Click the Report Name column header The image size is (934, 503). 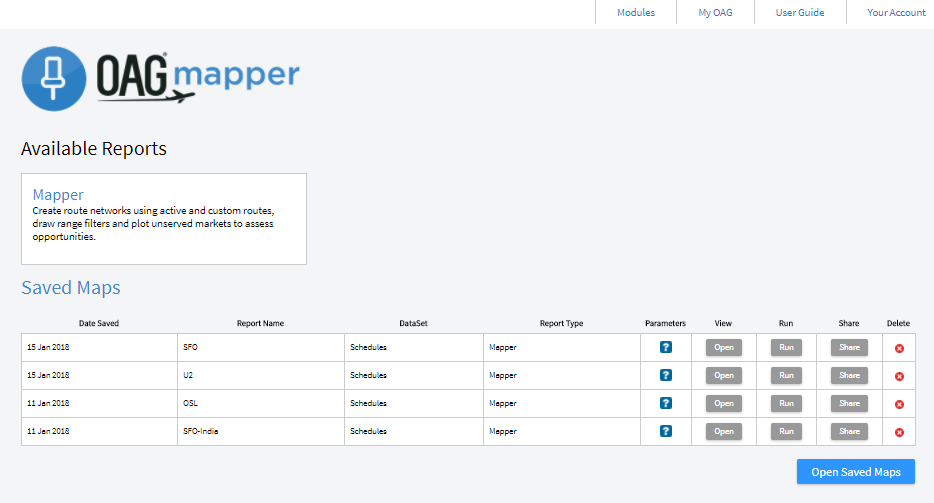[x=260, y=323]
